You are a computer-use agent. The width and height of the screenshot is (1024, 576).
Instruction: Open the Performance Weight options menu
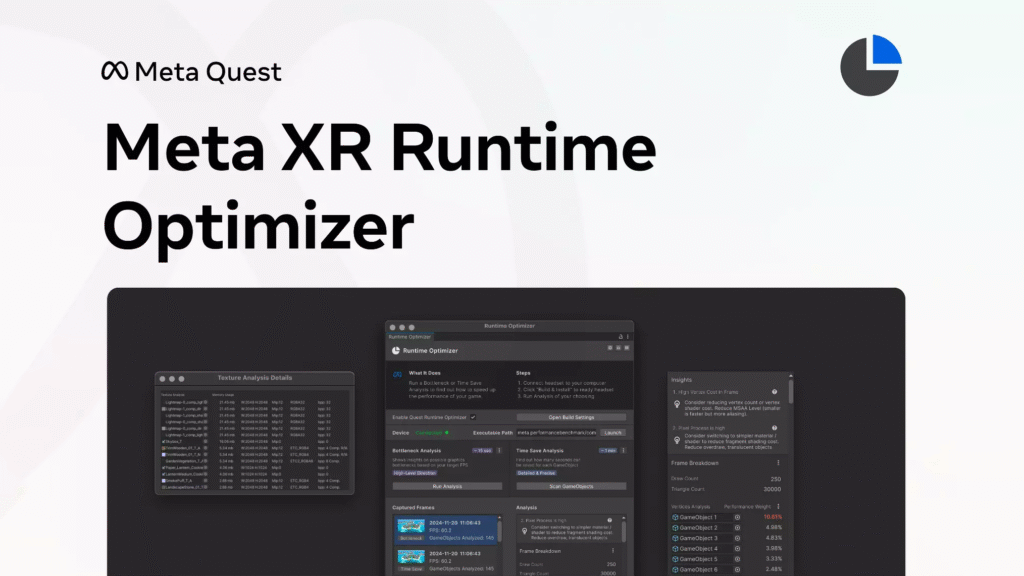(779, 505)
